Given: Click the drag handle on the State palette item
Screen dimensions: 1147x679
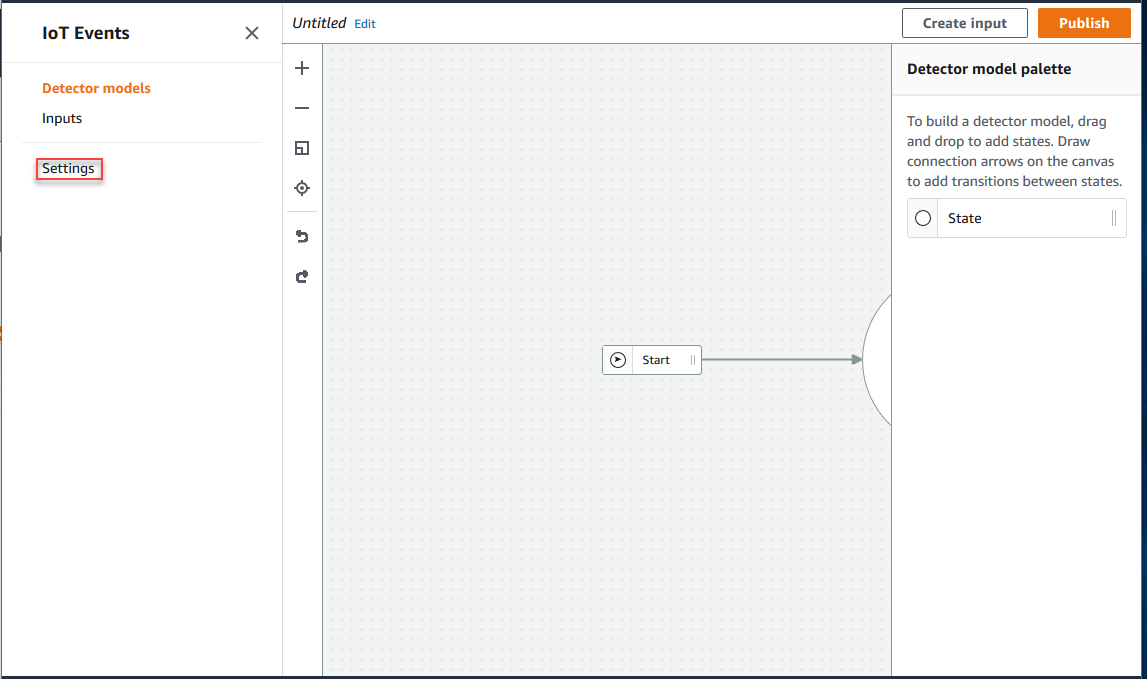Looking at the screenshot, I should (1114, 218).
